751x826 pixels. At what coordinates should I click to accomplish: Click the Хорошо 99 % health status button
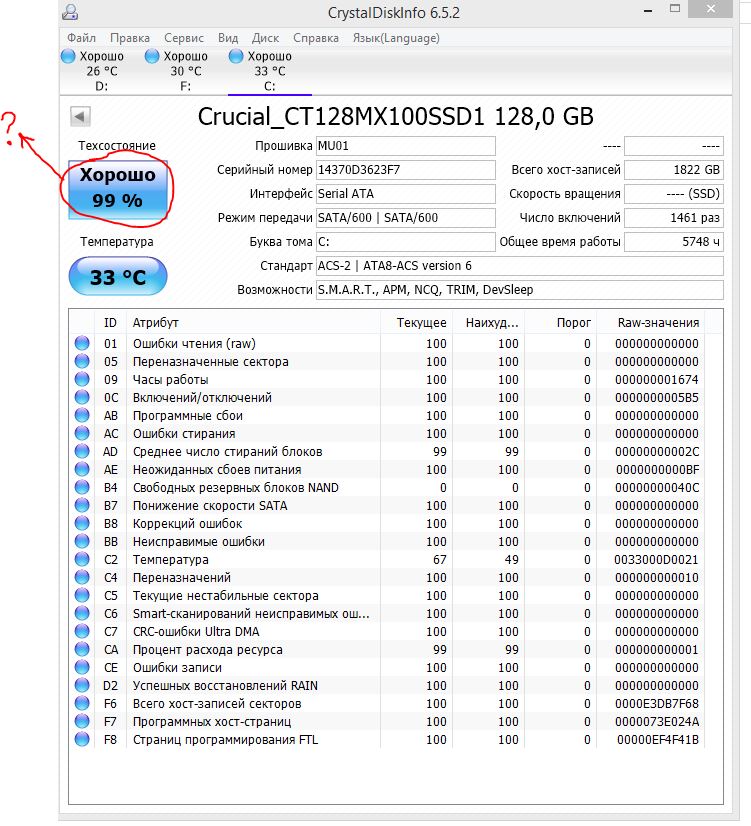pyautogui.click(x=118, y=190)
